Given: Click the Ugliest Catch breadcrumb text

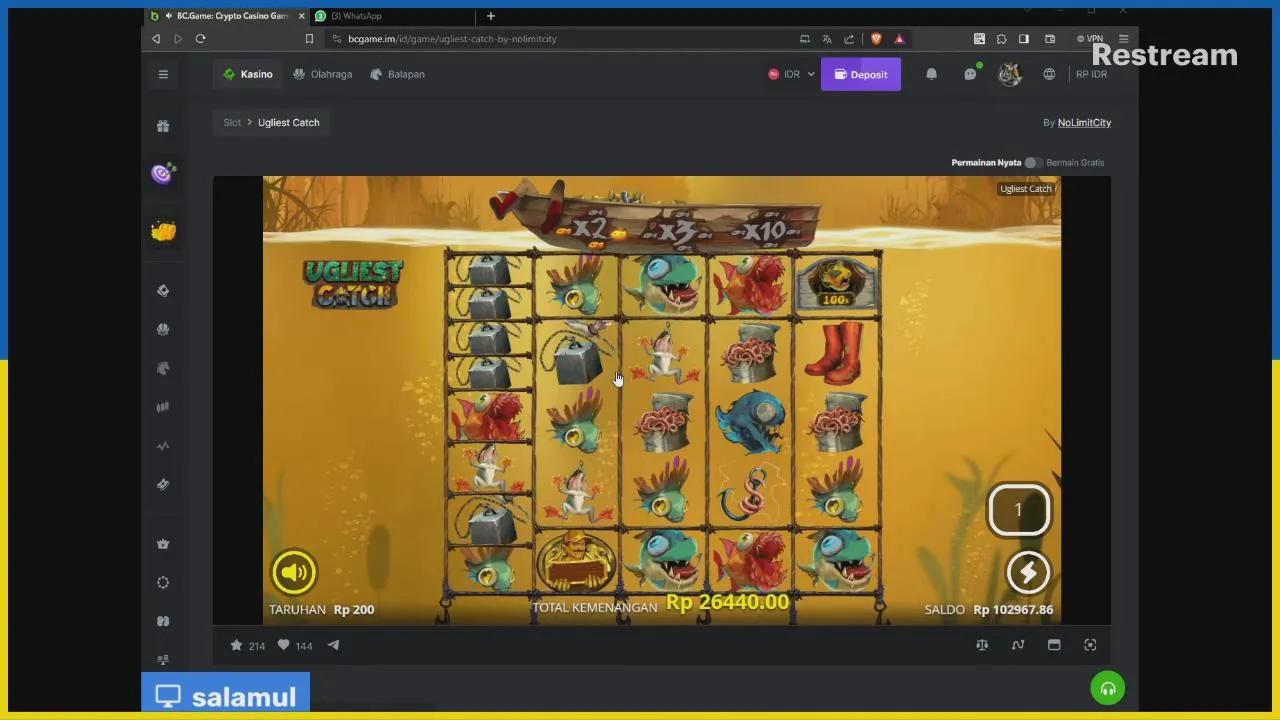Looking at the screenshot, I should click(x=289, y=123).
